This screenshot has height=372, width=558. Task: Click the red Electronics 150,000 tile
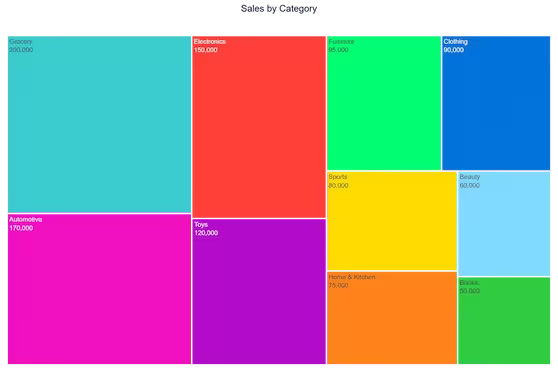259,127
